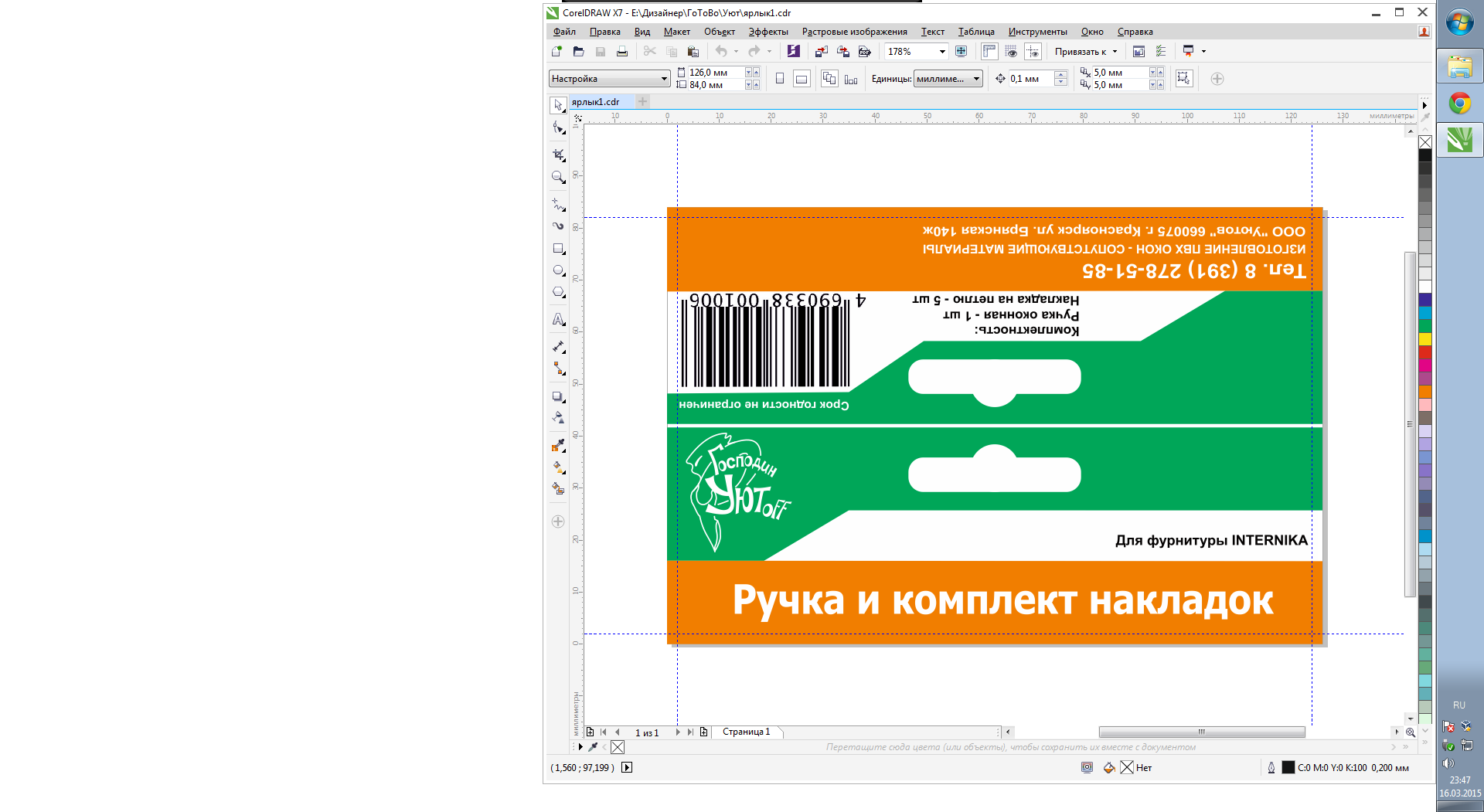1484x812 pixels.
Task: Go to the next page arrow
Action: tap(678, 732)
